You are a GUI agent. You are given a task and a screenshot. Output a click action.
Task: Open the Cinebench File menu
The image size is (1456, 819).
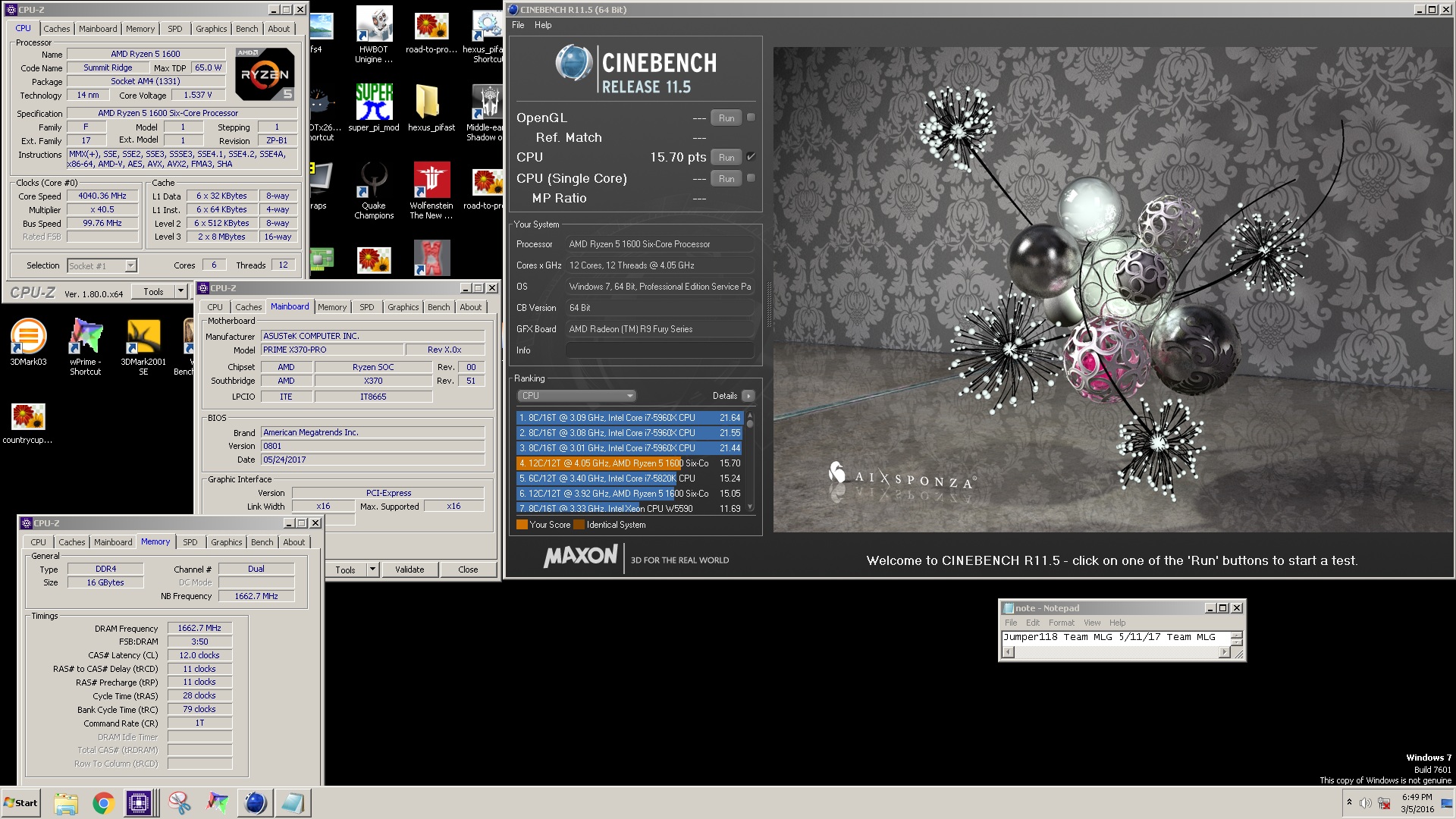coord(518,25)
